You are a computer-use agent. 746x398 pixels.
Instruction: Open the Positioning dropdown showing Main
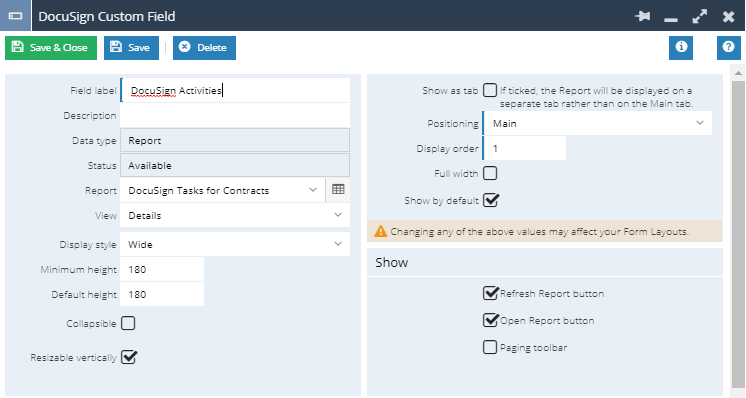click(597, 123)
